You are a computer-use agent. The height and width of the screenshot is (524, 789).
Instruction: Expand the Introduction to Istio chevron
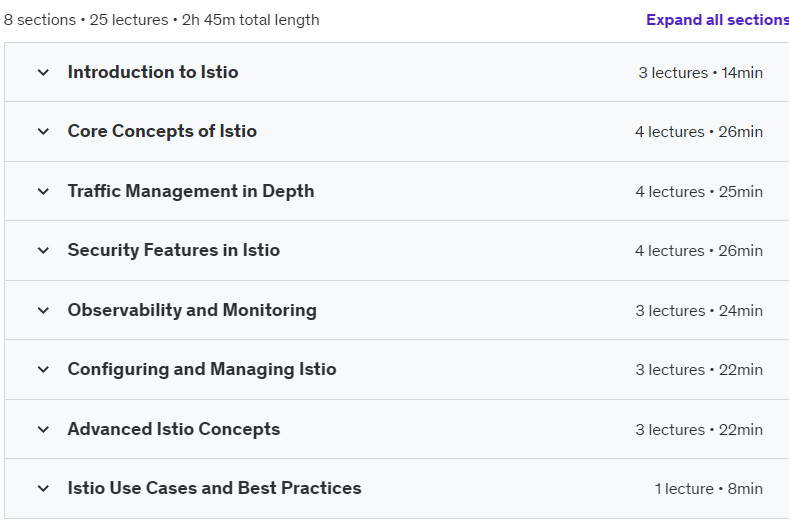[43, 72]
